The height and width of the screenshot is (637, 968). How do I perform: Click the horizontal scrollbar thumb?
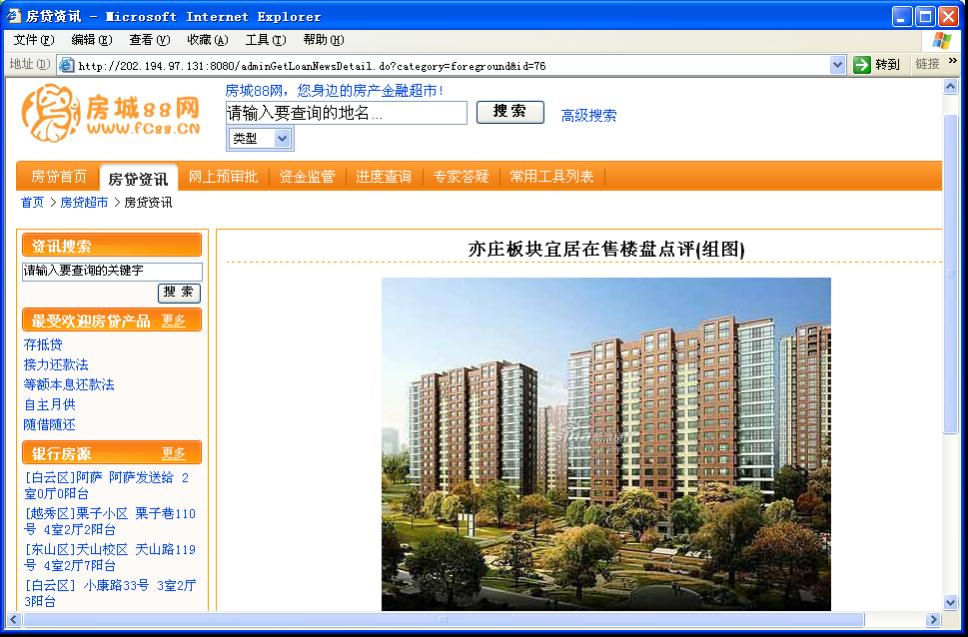443,619
